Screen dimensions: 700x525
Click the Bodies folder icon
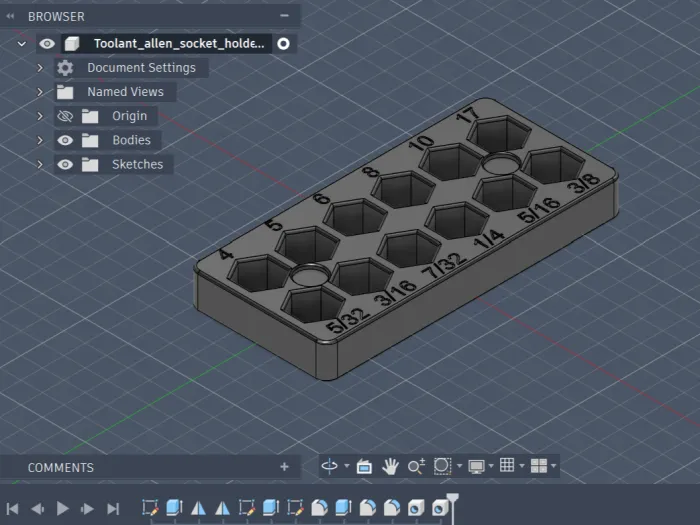pos(90,140)
